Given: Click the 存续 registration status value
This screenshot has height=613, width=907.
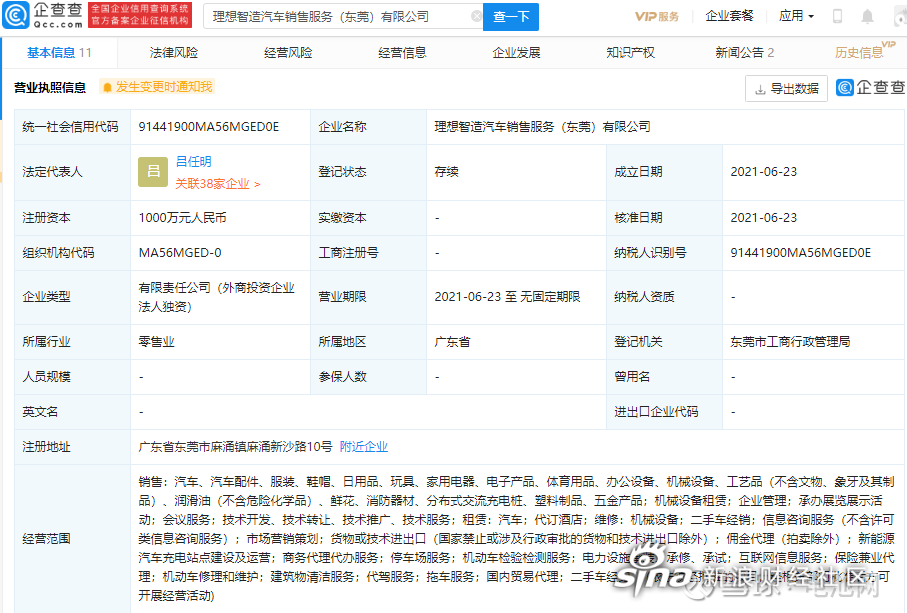Looking at the screenshot, I should point(447,172).
